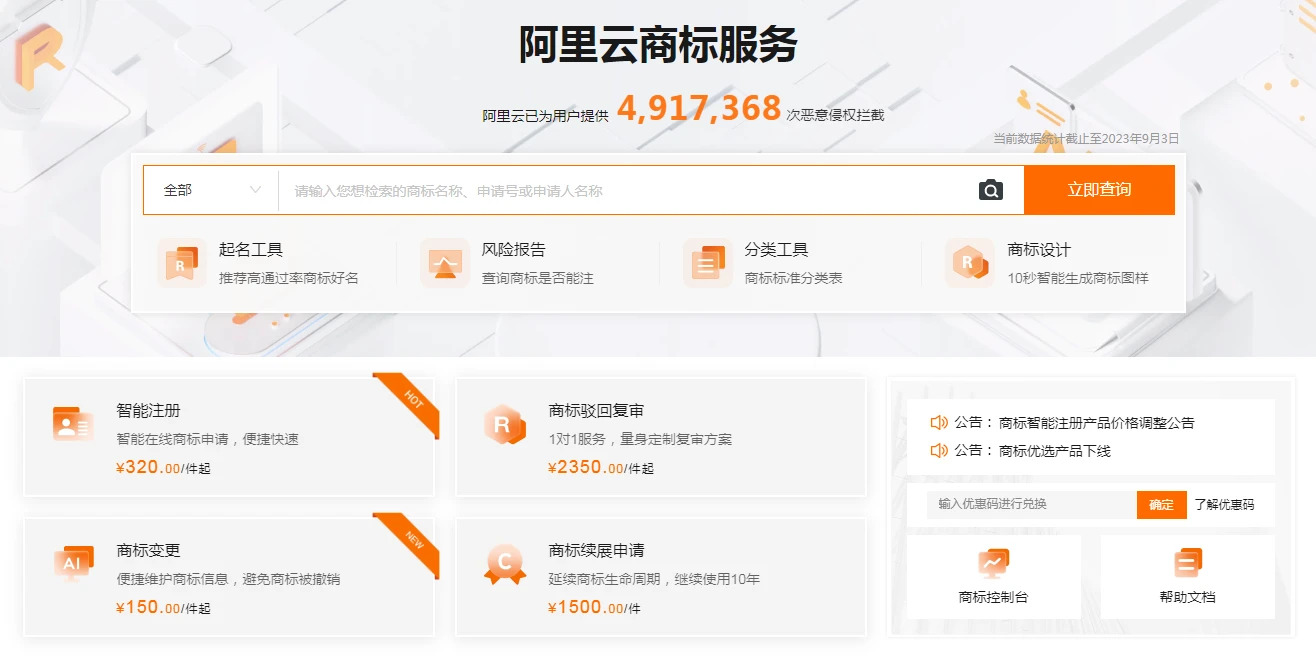Open the 商标设计 link

point(1039,250)
